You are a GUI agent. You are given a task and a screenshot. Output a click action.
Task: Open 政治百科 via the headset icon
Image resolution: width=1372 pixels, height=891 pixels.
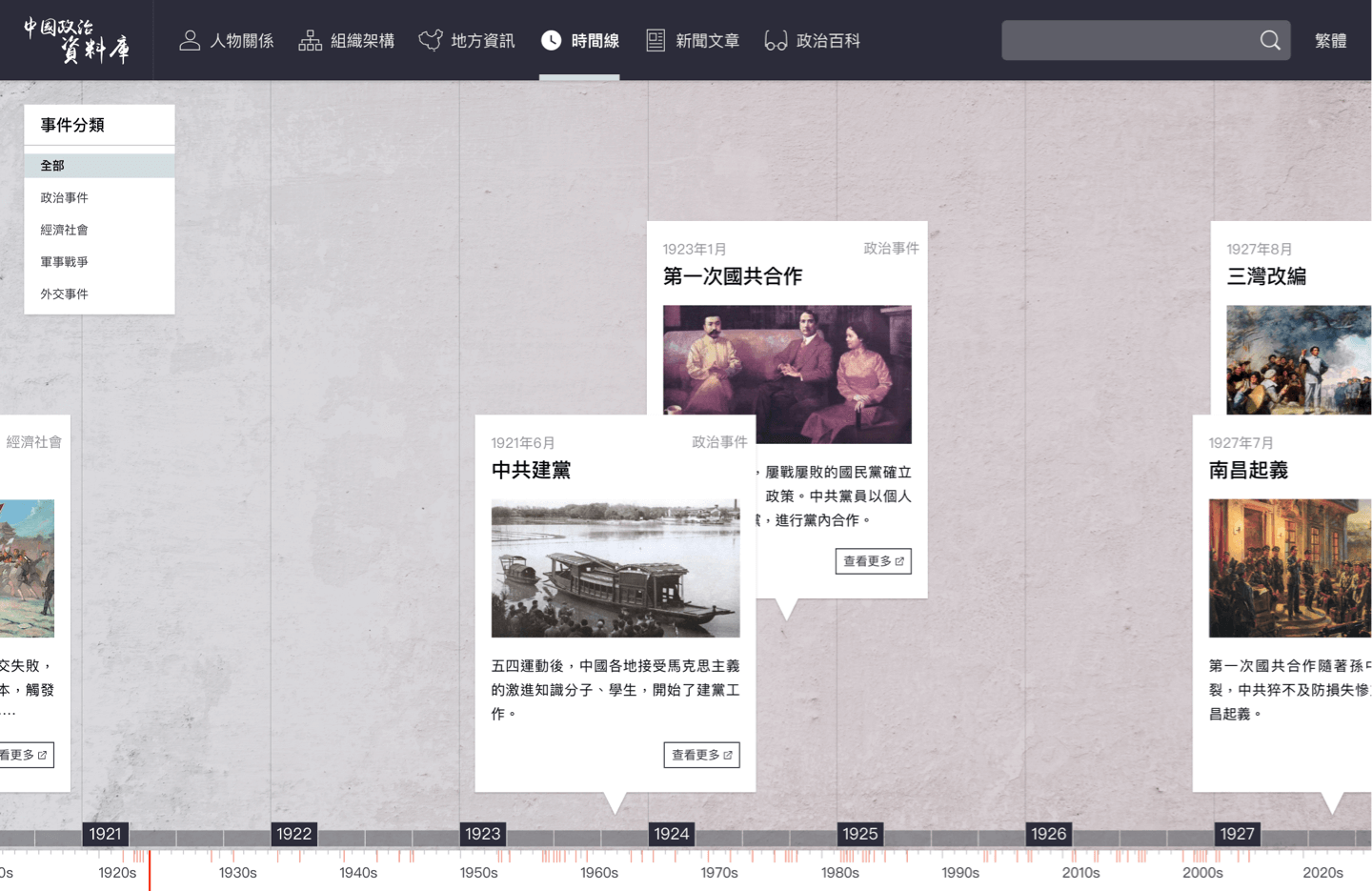[x=777, y=40]
